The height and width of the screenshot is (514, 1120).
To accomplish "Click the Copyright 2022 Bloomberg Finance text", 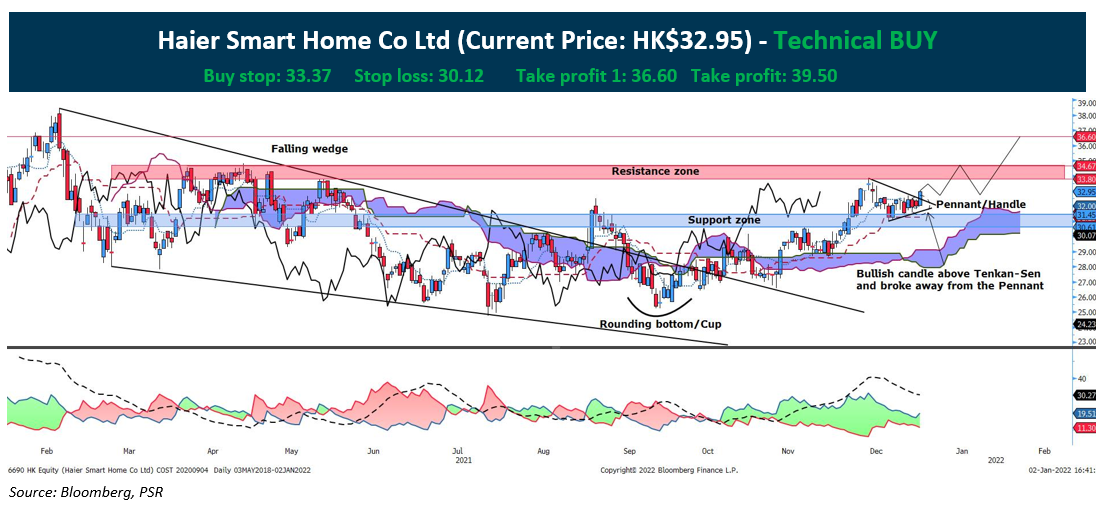I will pyautogui.click(x=669, y=470).
